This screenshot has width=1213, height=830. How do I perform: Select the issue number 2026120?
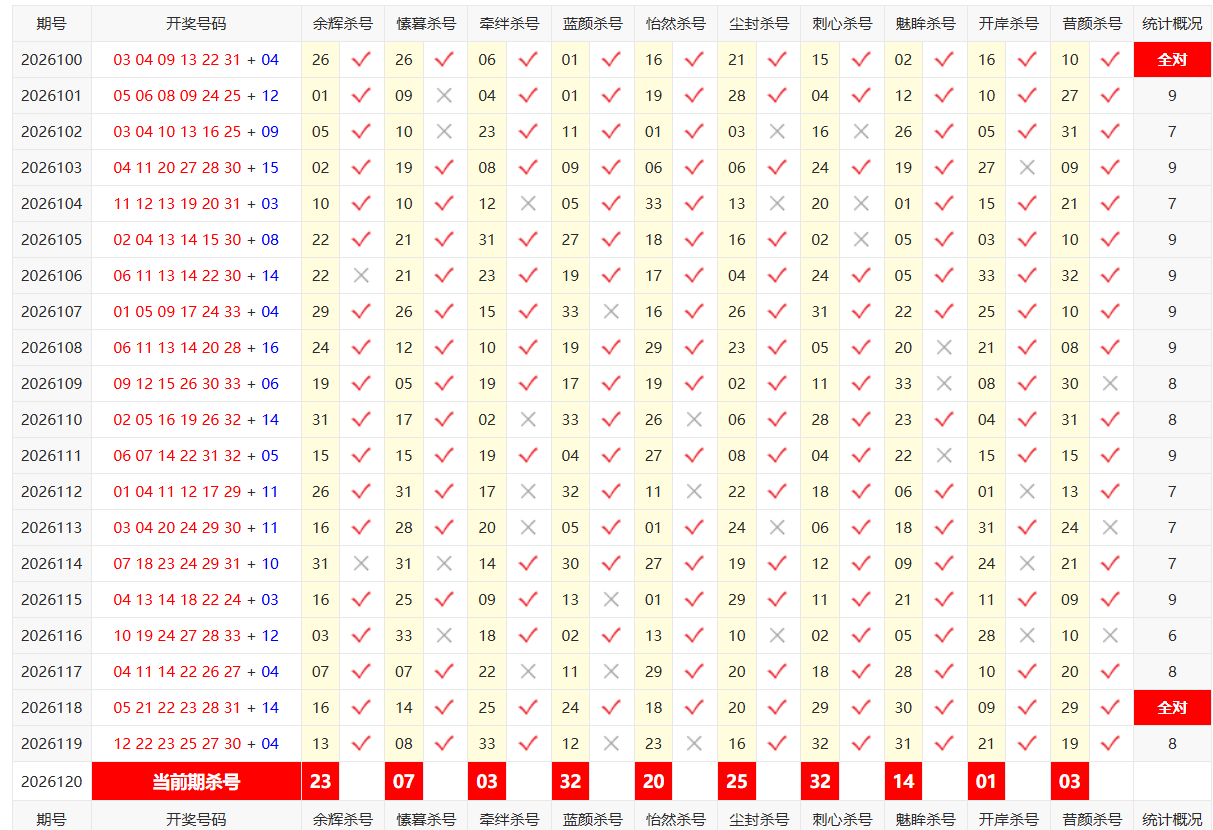click(52, 782)
